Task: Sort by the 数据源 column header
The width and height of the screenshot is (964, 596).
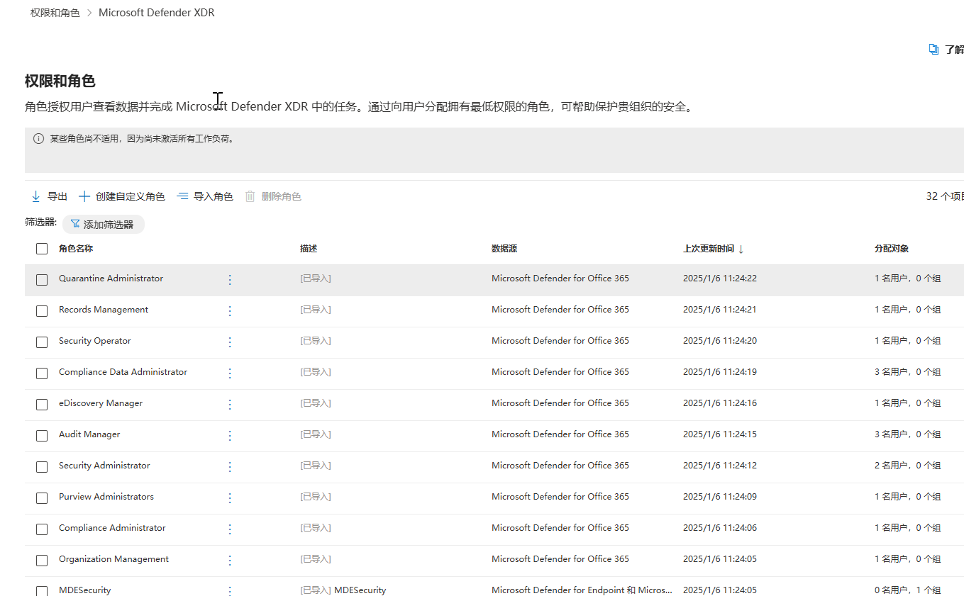Action: click(504, 248)
